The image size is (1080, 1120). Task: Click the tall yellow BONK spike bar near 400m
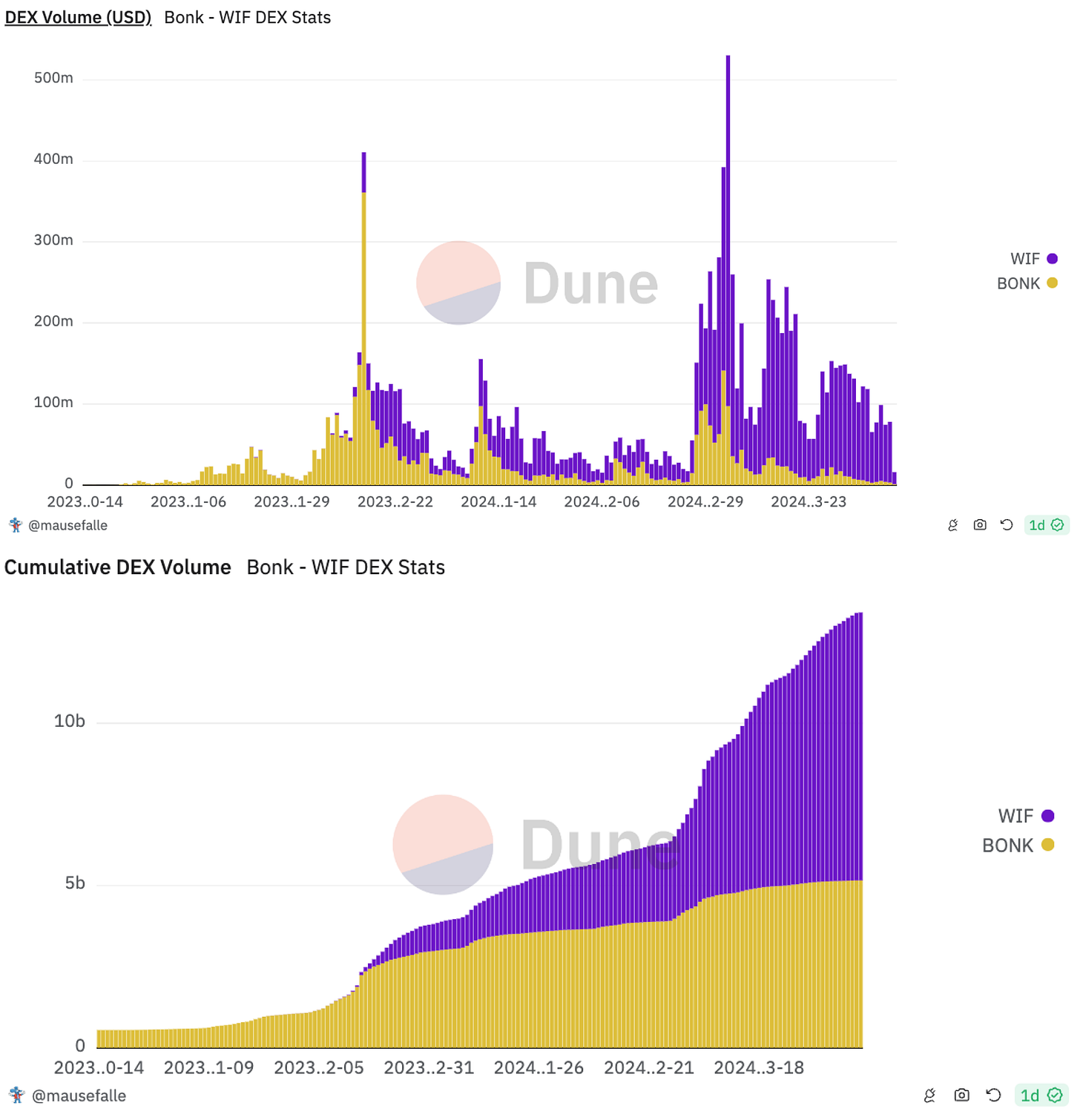click(364, 337)
